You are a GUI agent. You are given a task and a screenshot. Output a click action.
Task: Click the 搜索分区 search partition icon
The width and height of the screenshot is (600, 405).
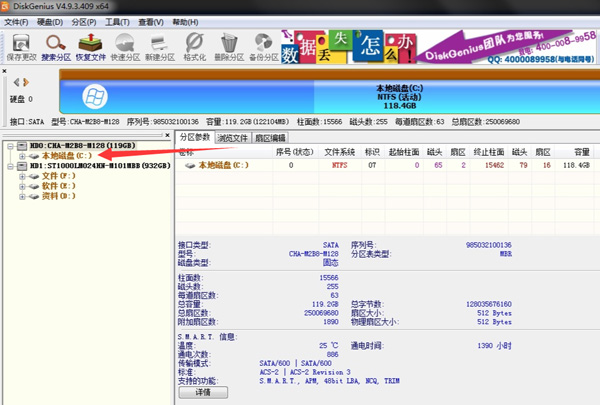56,45
